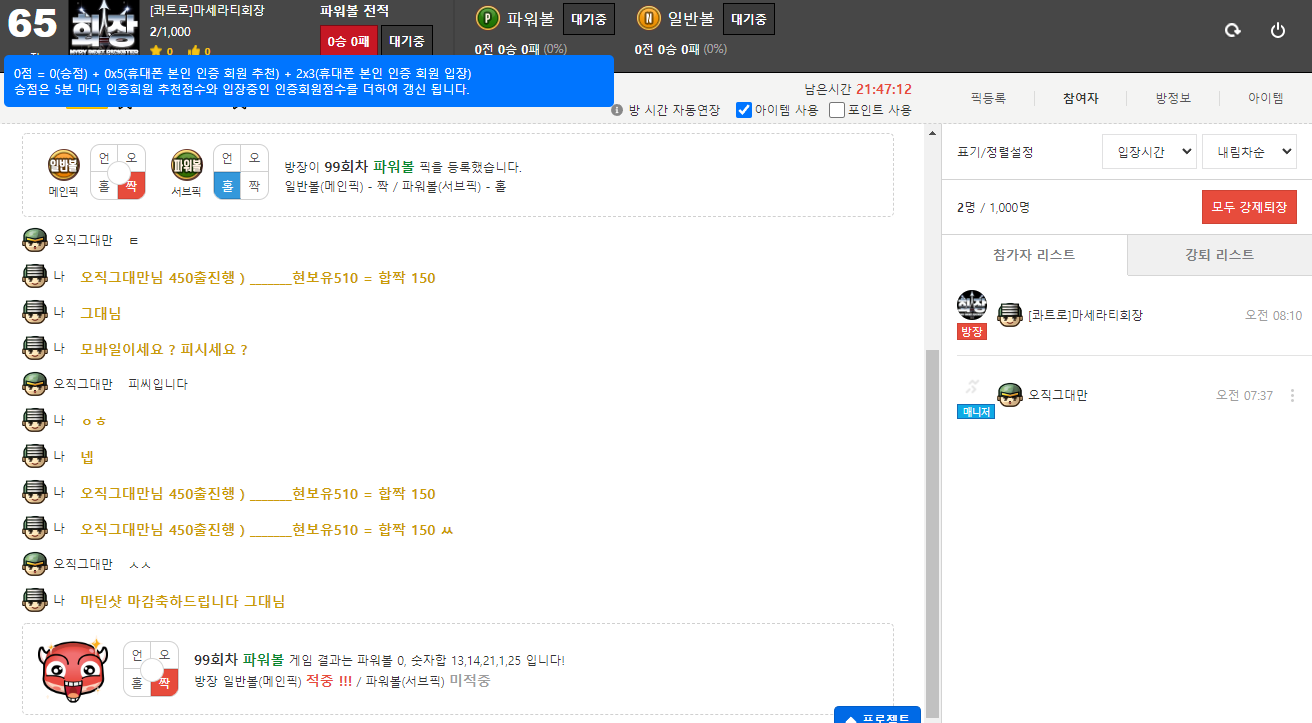Click avatar of 오직그대만 in participant list
Viewport: 1312px width, 723px height.
tap(1010, 395)
